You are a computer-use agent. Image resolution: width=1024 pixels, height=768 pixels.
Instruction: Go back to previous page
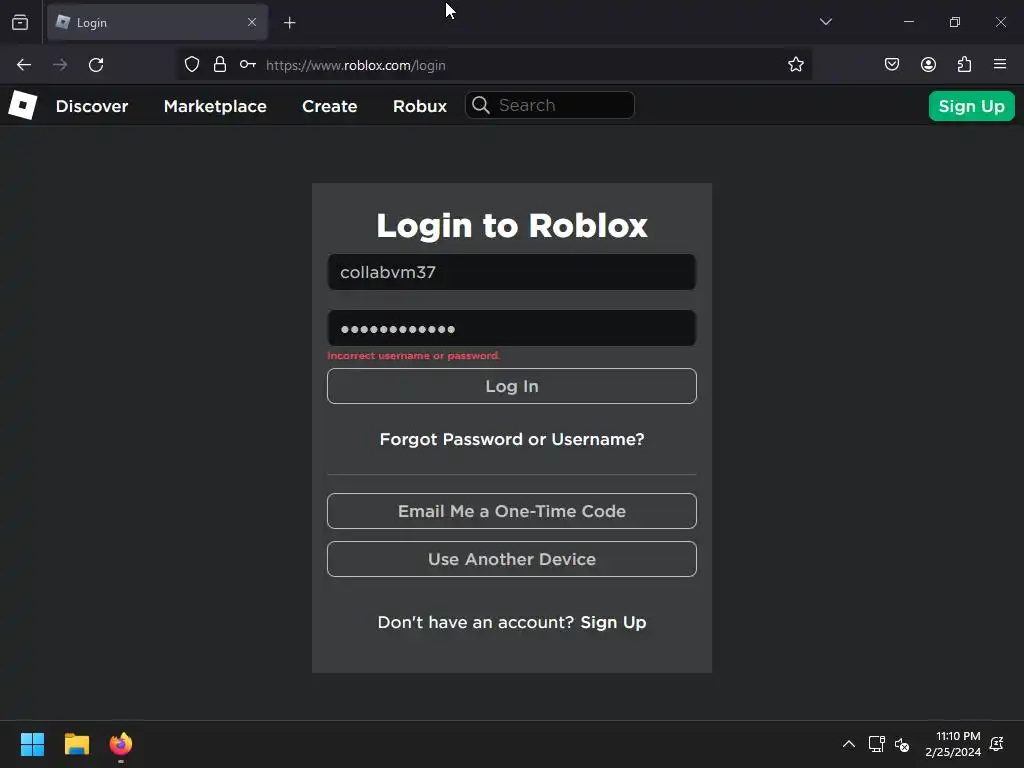24,65
